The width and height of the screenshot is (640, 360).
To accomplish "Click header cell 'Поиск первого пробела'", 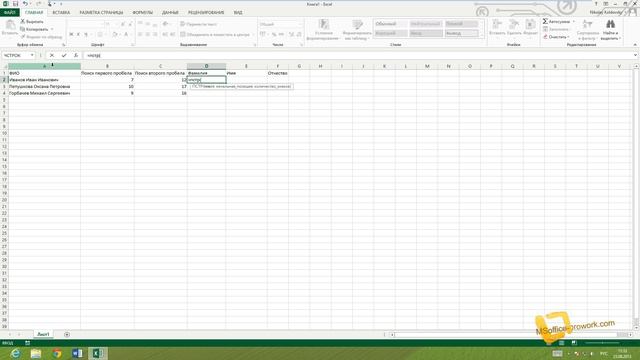I will 107,73.
